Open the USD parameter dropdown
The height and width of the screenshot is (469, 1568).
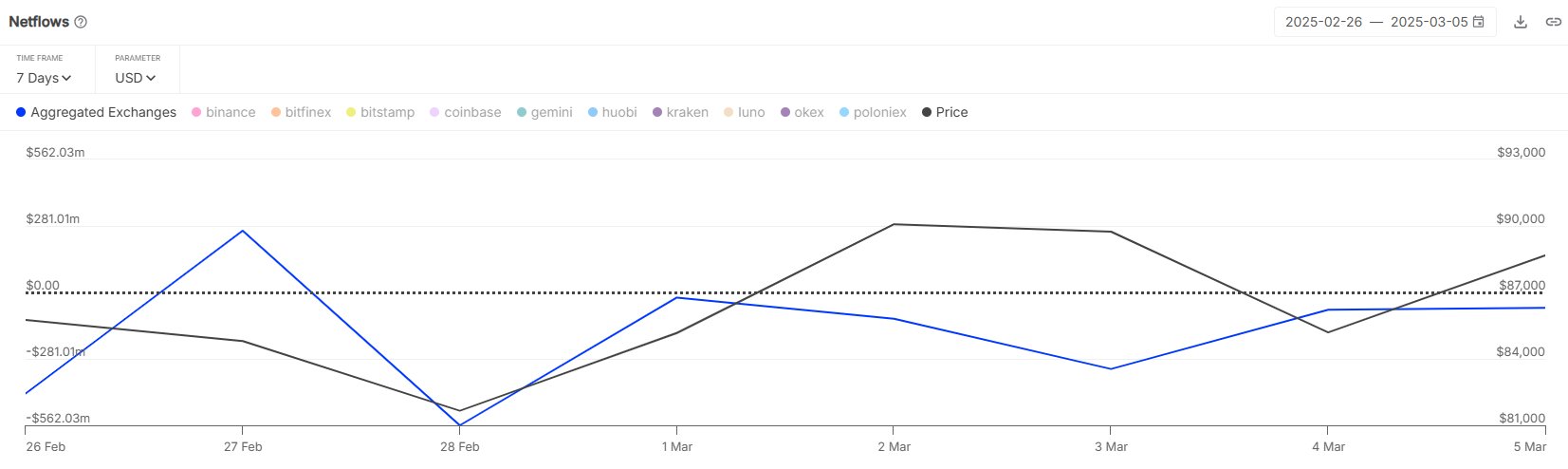tap(135, 78)
